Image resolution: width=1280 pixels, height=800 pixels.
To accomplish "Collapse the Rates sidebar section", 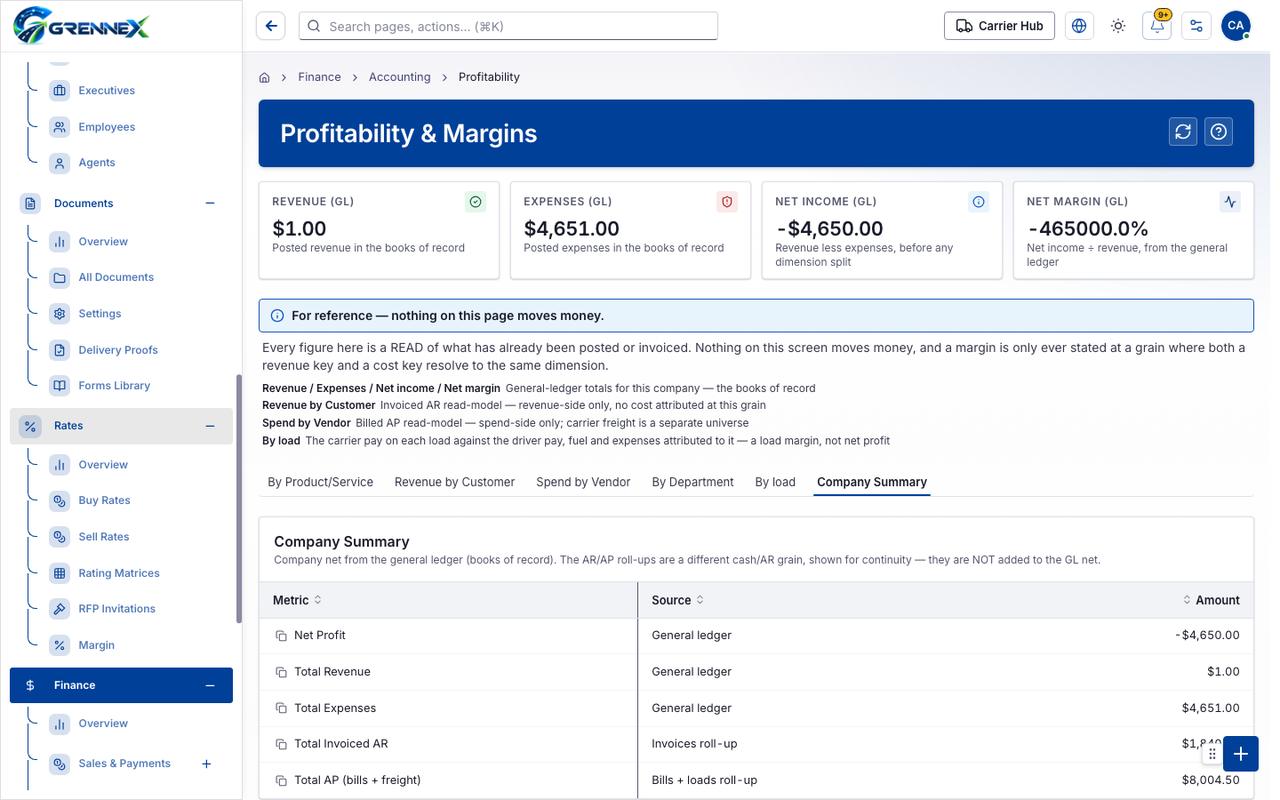I will [210, 426].
